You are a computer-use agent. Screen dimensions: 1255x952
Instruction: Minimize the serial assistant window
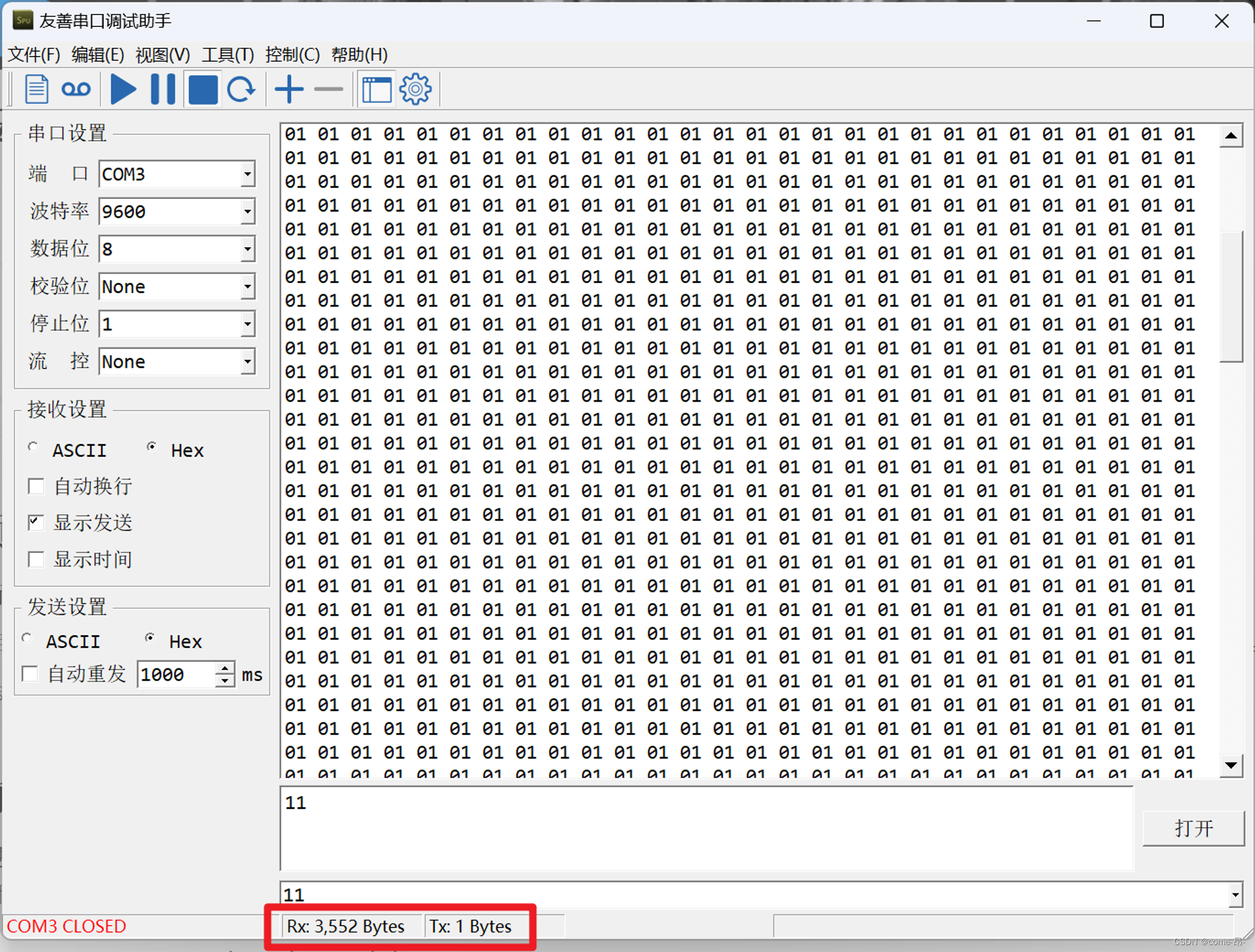1094,21
